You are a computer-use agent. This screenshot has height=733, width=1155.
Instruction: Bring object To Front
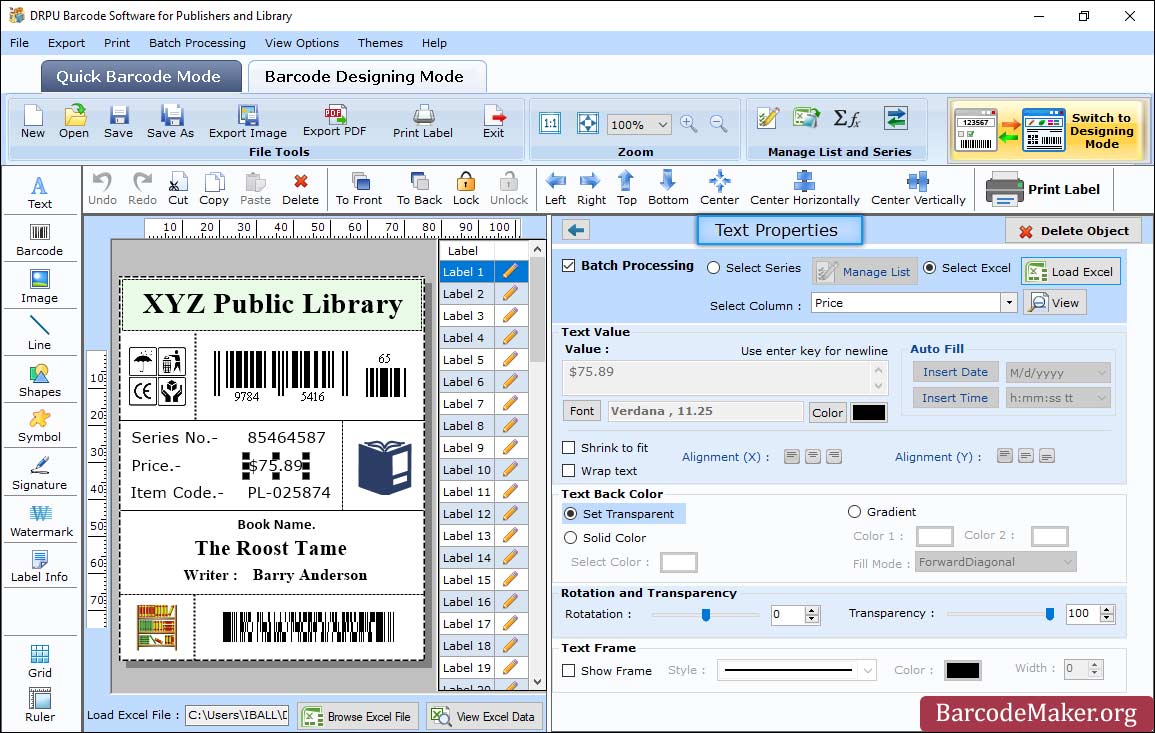click(x=359, y=189)
